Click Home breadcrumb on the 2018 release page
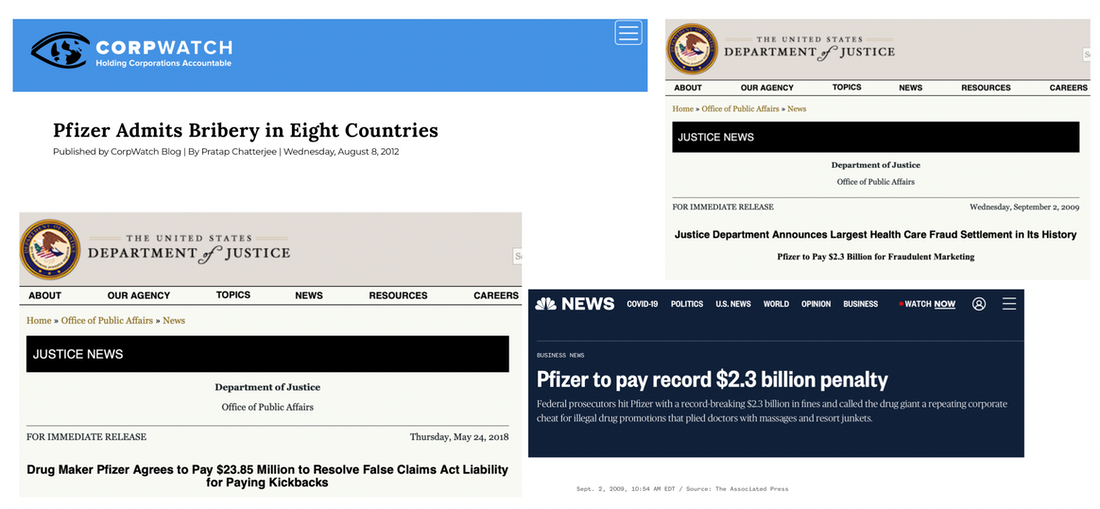 [x=39, y=321]
